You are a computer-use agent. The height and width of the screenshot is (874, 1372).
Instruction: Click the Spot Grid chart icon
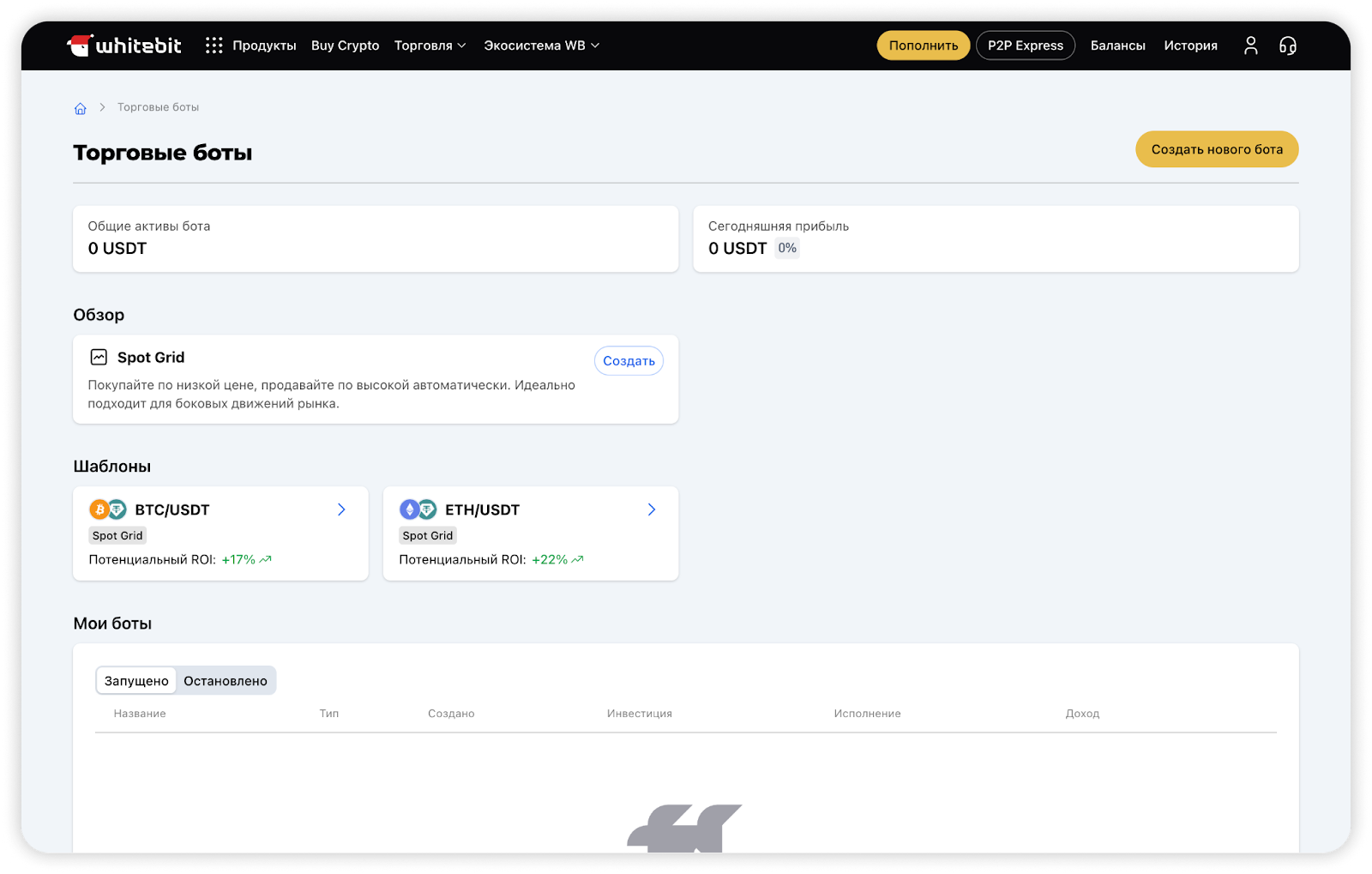(x=99, y=357)
